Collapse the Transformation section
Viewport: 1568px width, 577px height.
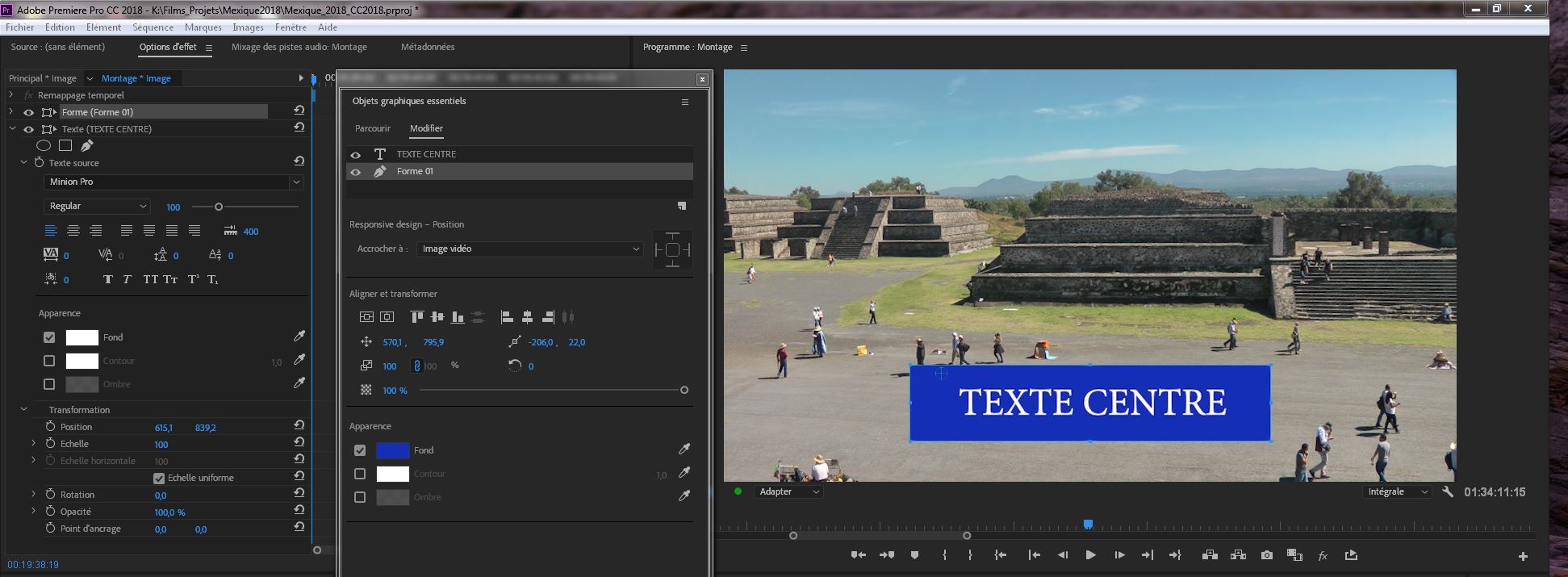point(23,410)
